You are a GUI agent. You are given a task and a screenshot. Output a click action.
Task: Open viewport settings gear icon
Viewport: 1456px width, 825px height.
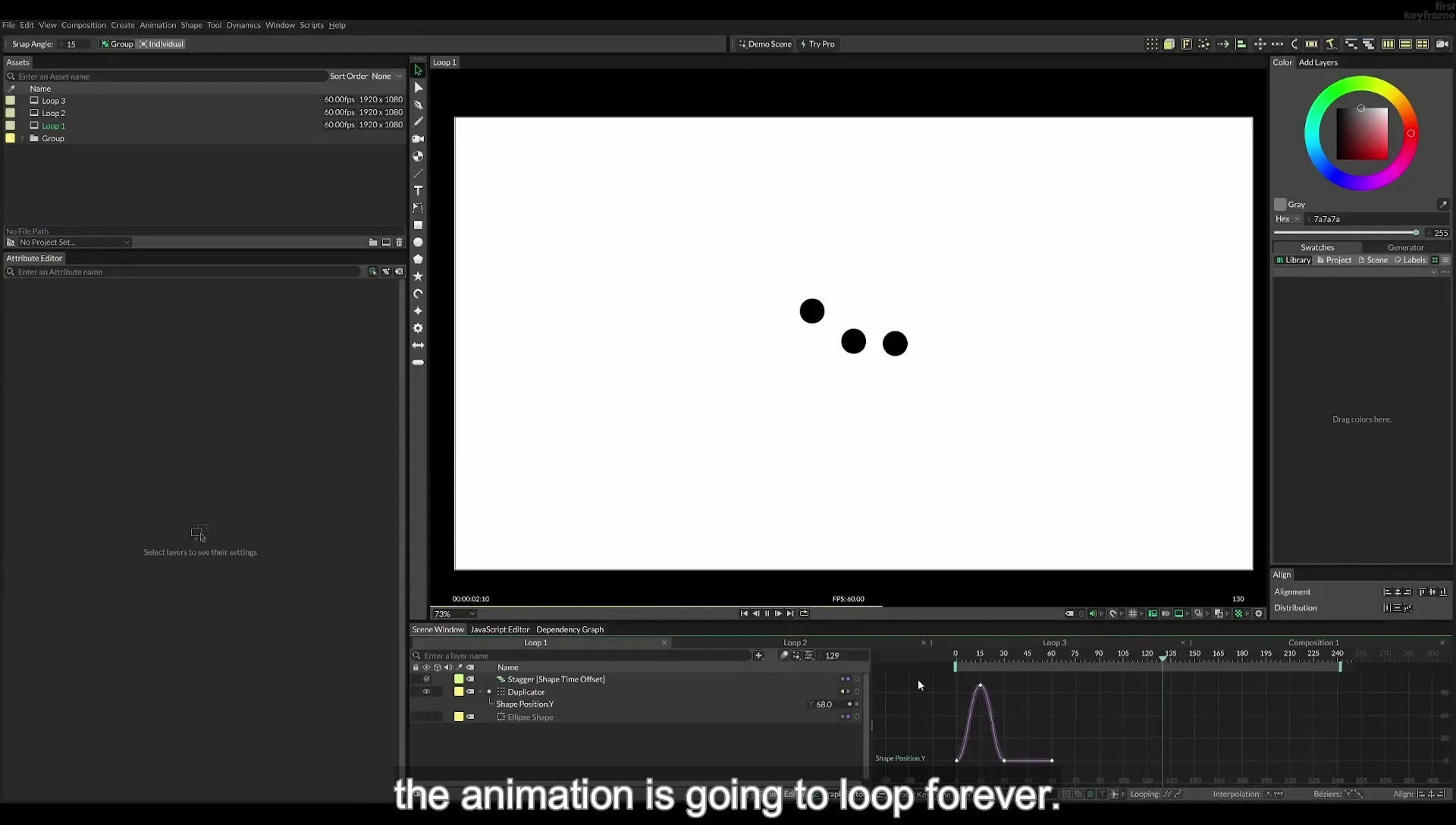pos(1259,613)
